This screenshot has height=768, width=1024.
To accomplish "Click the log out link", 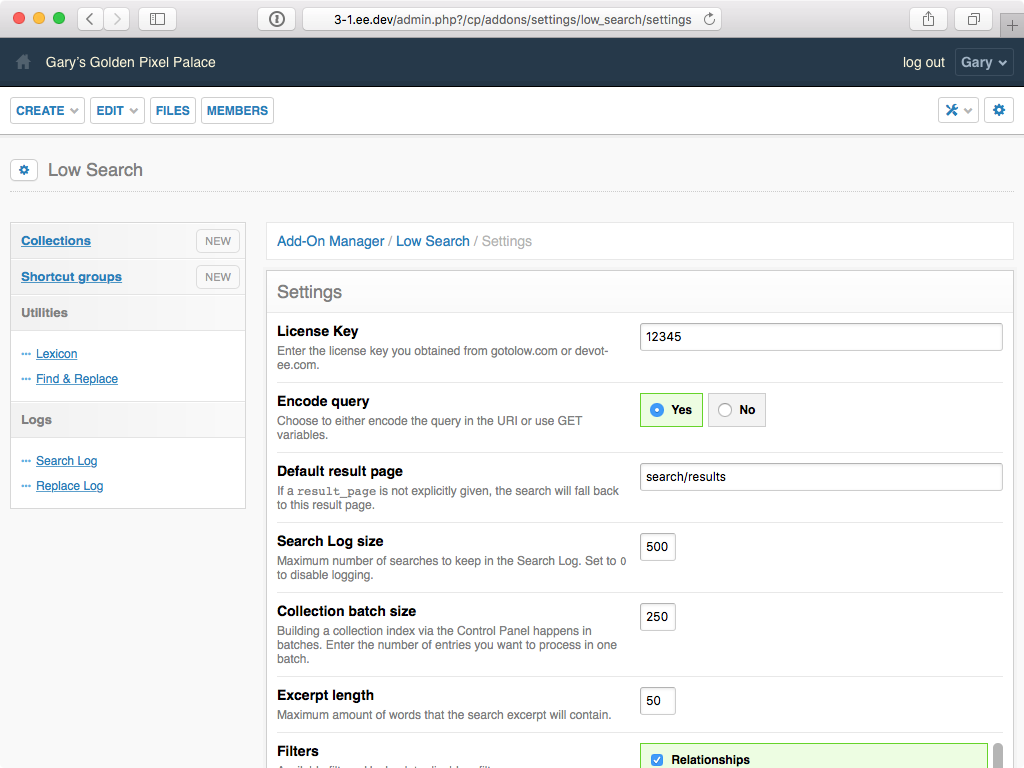I will [923, 62].
